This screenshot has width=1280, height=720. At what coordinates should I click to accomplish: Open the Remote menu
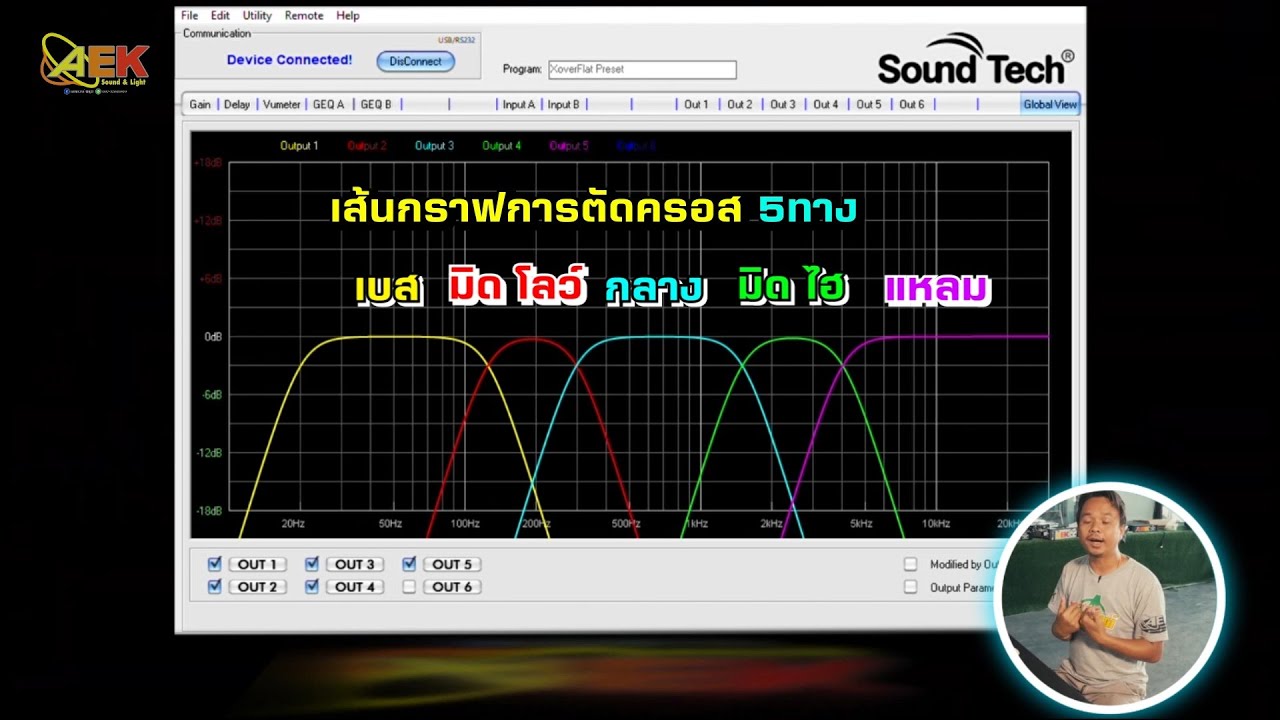click(304, 16)
